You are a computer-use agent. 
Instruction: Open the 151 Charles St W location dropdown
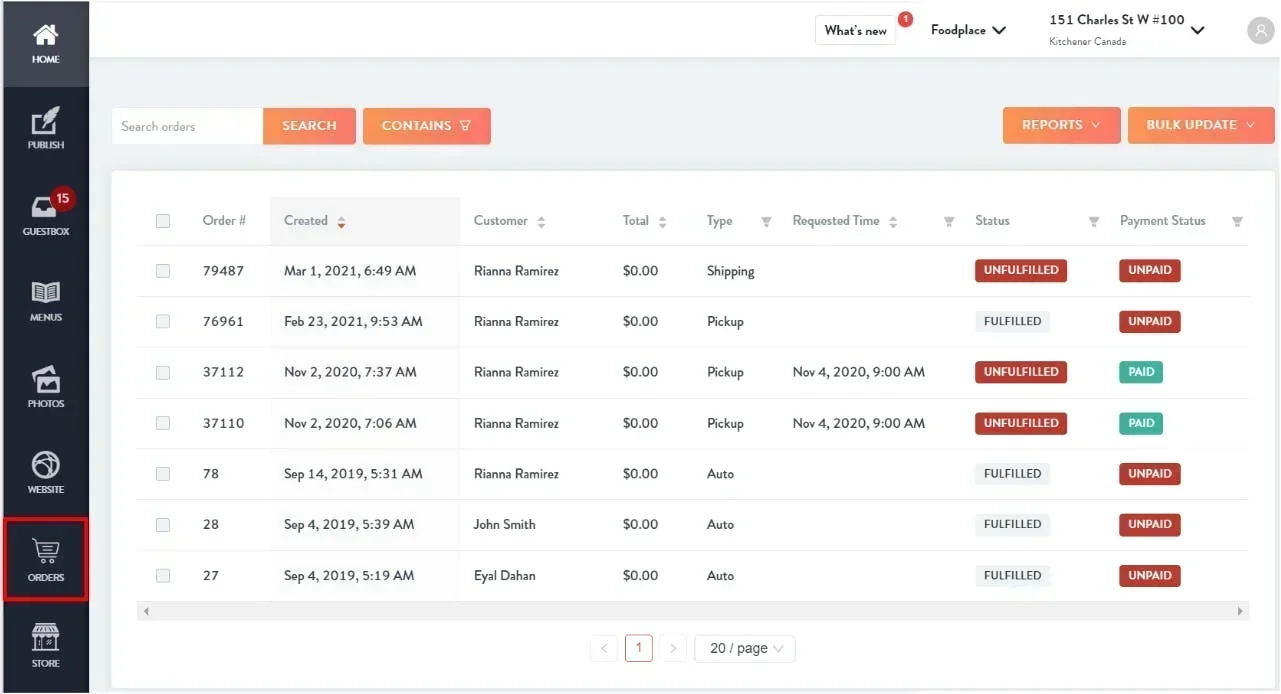[1126, 29]
